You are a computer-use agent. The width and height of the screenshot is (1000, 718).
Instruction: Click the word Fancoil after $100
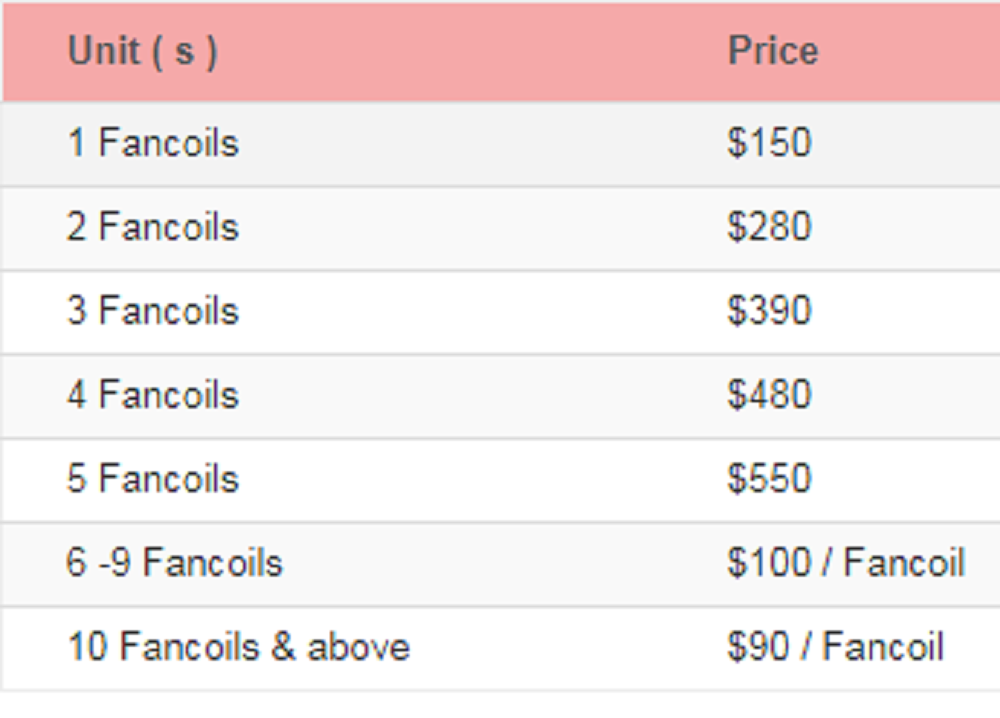pyautogui.click(x=904, y=563)
